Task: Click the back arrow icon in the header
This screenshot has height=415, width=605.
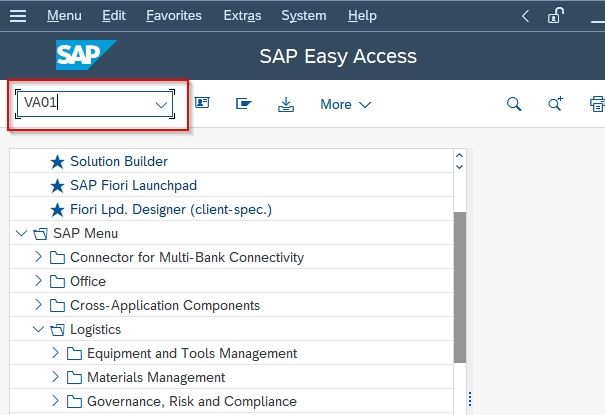Action: point(525,16)
